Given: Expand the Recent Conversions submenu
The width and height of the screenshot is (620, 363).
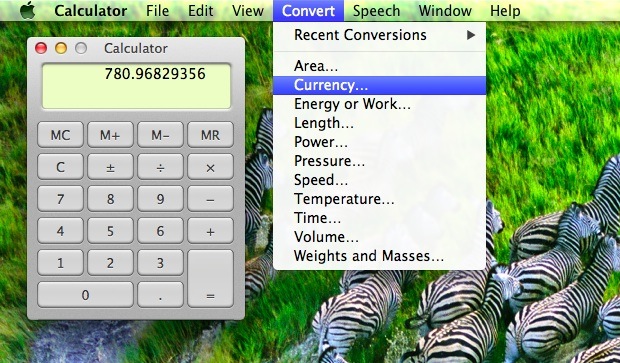Looking at the screenshot, I should [x=379, y=35].
